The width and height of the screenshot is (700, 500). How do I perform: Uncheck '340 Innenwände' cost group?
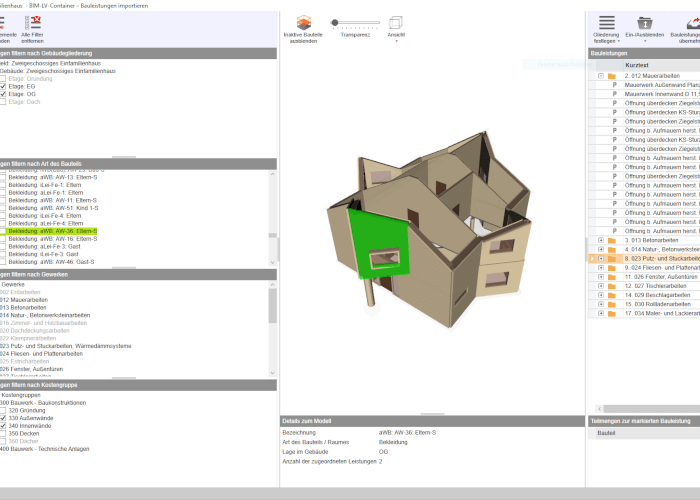coord(3,426)
